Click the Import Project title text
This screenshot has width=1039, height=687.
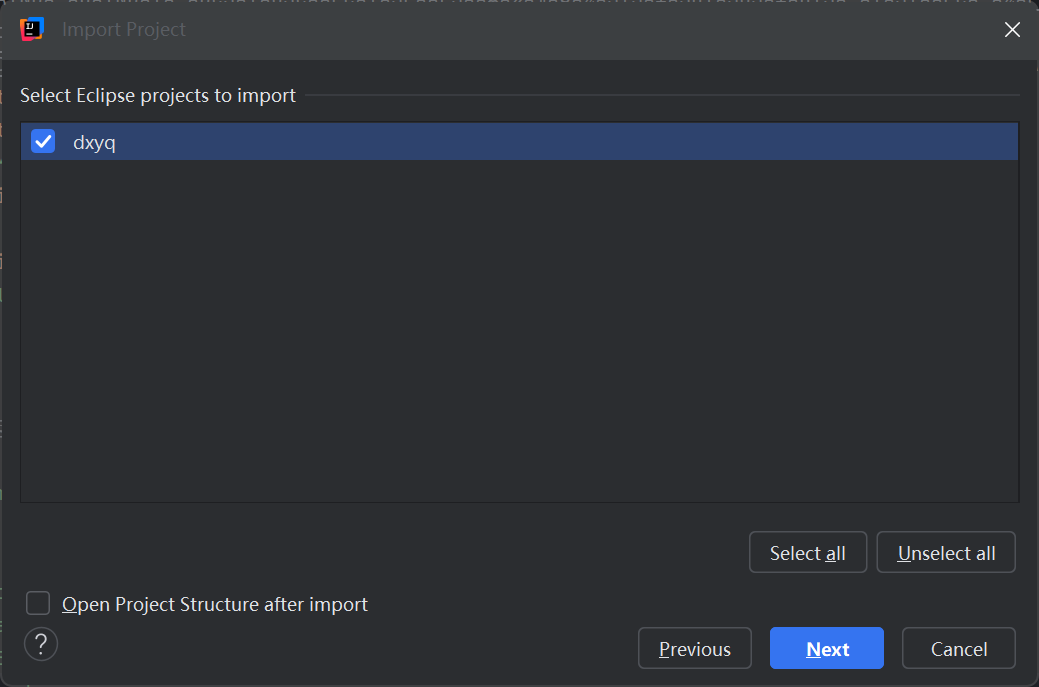pyautogui.click(x=124, y=30)
